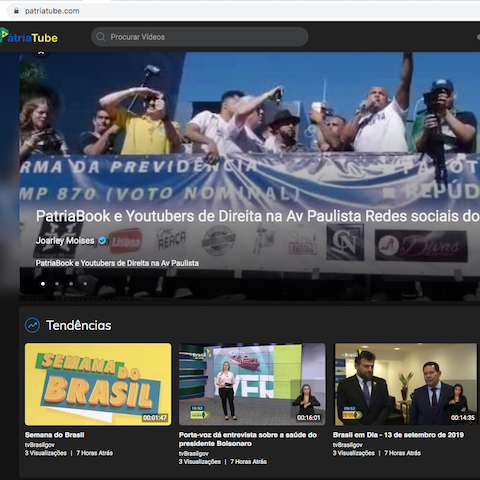
Task: Click the Tendências section heading
Action: point(79,325)
